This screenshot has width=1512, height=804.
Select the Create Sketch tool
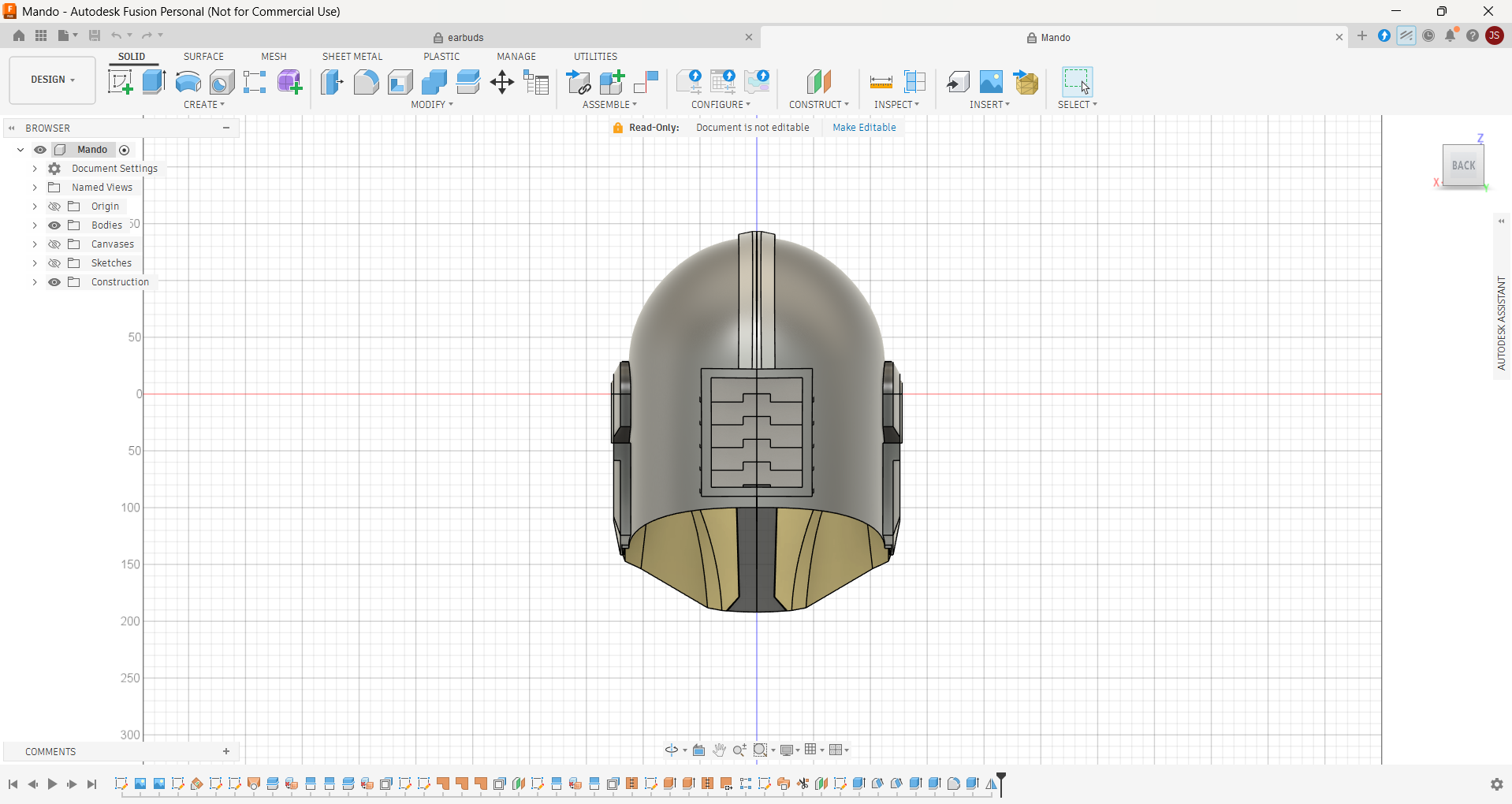[x=121, y=82]
